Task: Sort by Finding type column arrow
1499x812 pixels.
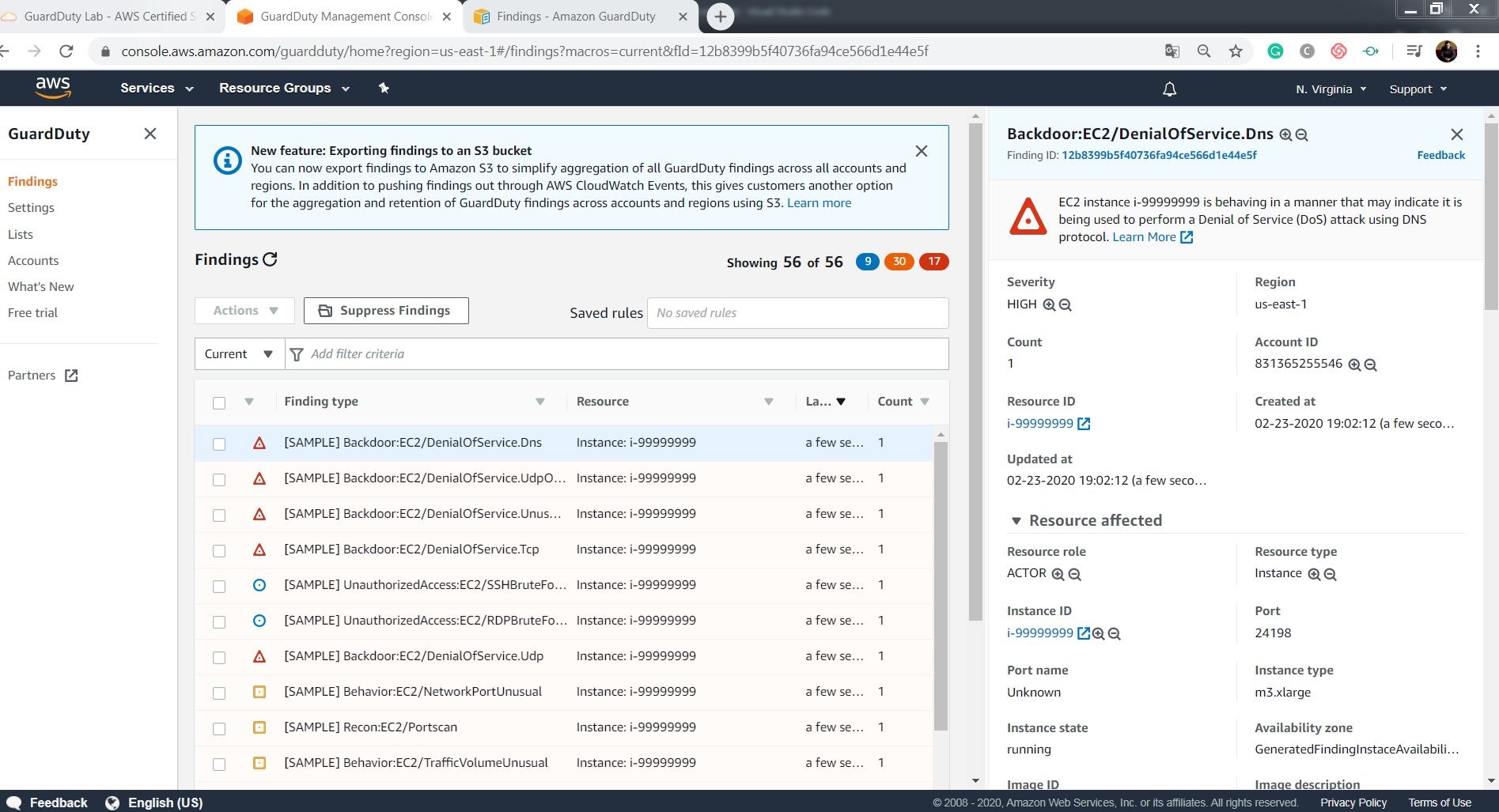Action: tap(540, 402)
